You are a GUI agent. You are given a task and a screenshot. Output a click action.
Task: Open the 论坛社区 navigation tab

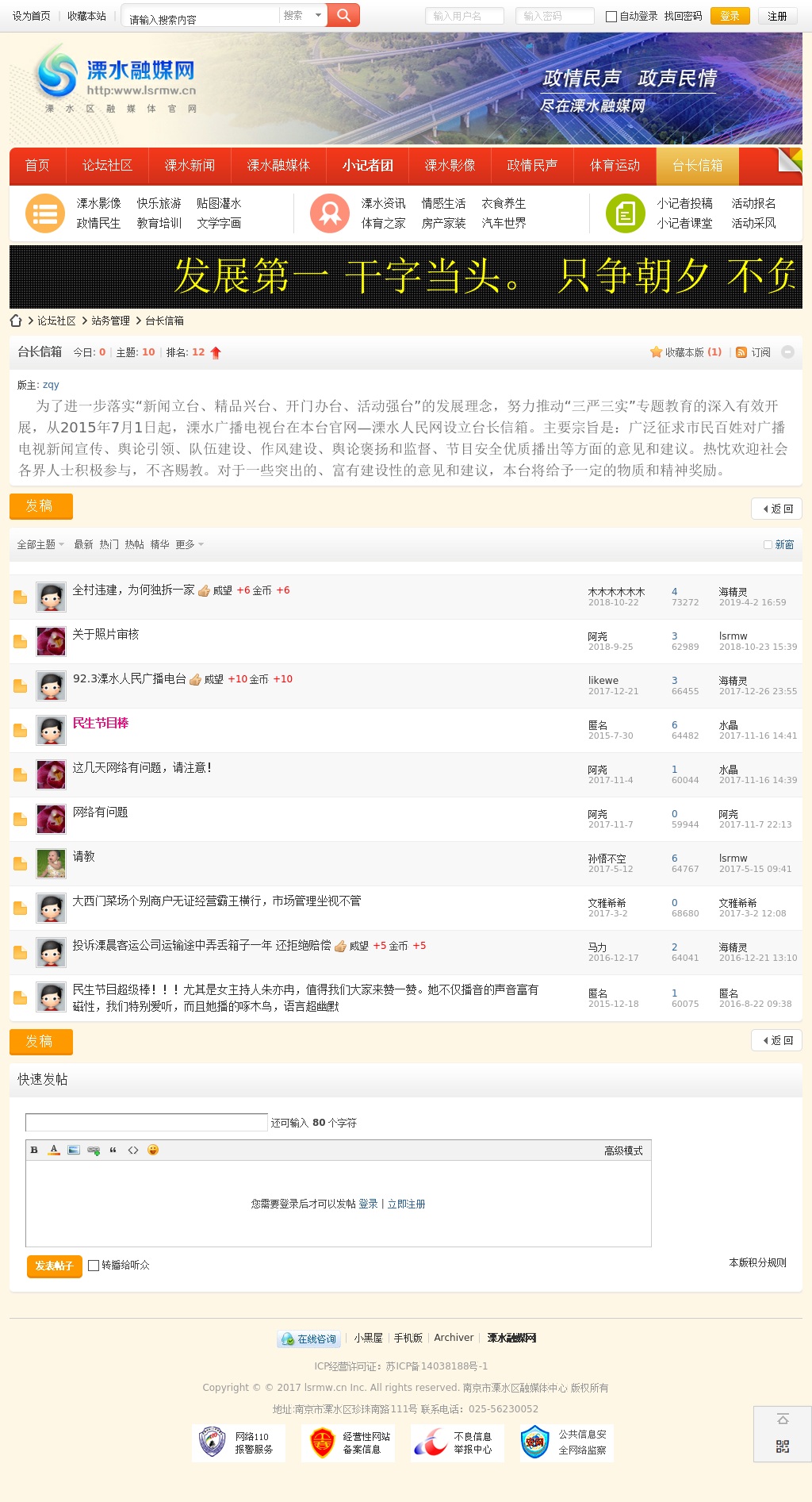(107, 166)
